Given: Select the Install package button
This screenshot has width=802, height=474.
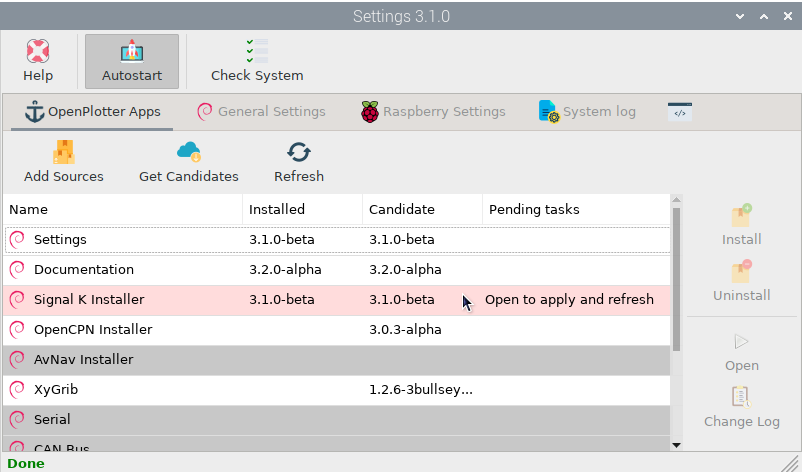Looking at the screenshot, I should coord(741,225).
